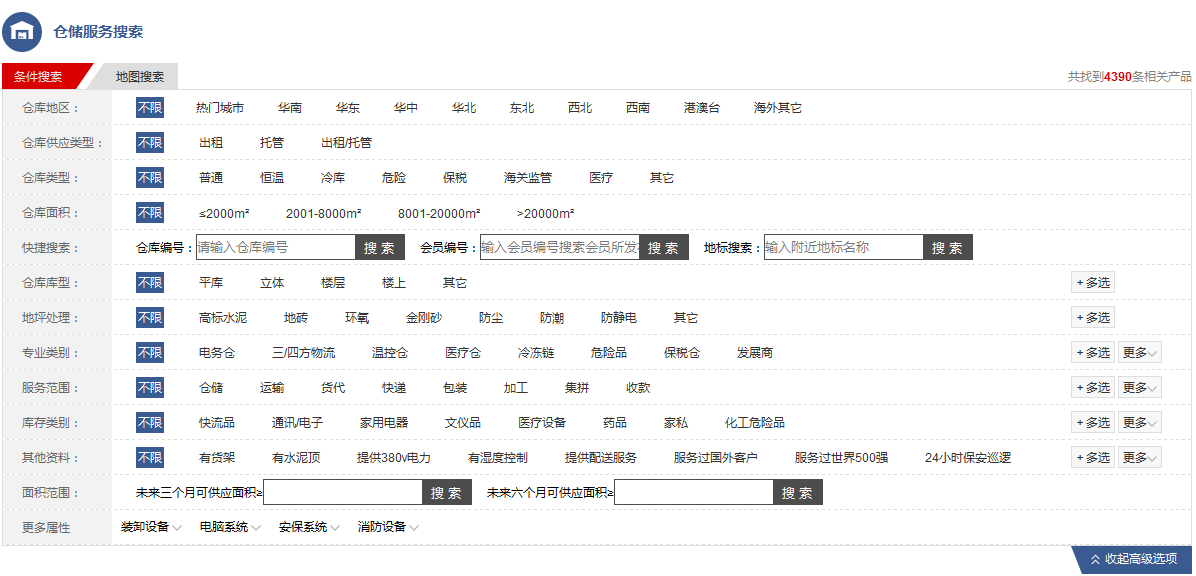Choose 冷库 as the 仓库类型

(332, 178)
